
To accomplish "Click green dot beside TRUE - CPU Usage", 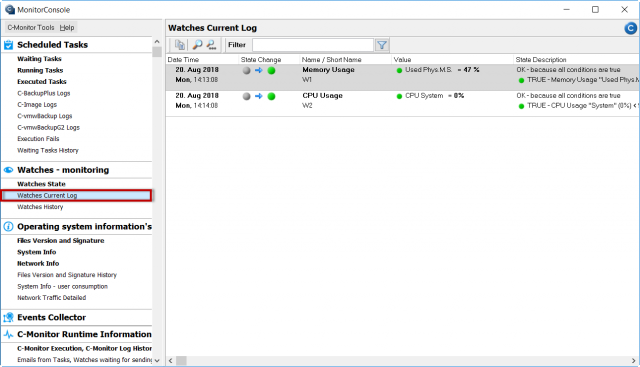I will tap(521, 106).
